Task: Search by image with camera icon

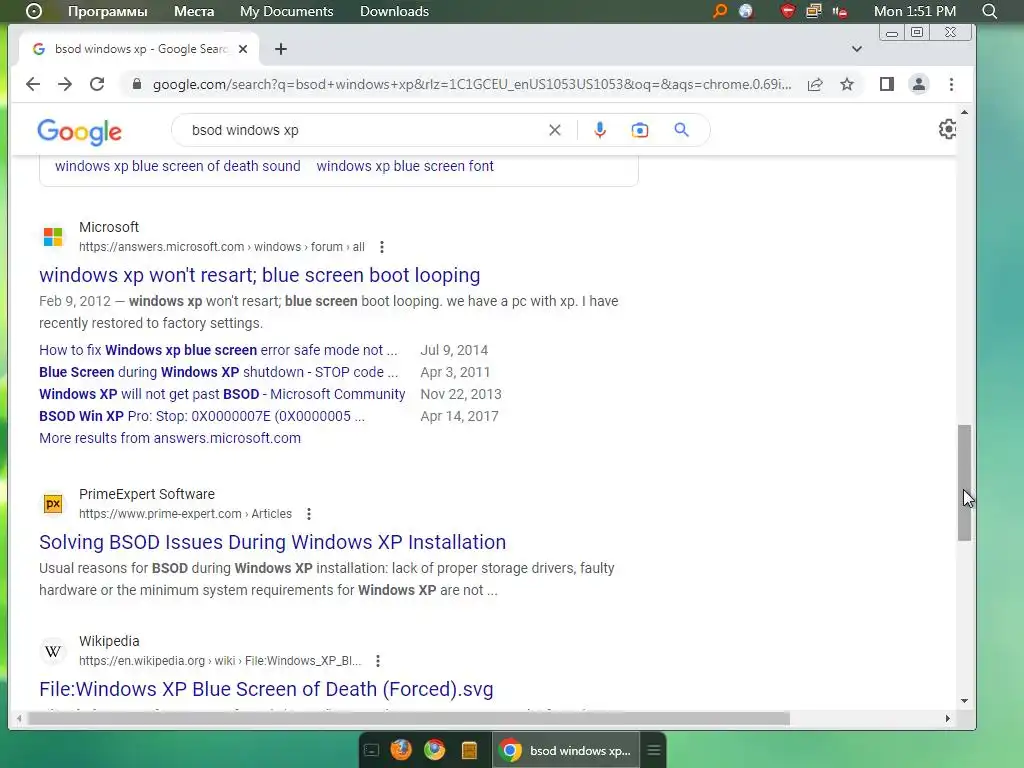Action: point(640,130)
